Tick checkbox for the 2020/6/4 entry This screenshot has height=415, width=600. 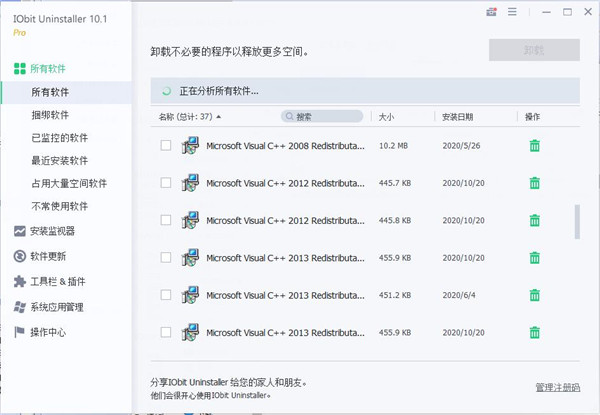166,295
